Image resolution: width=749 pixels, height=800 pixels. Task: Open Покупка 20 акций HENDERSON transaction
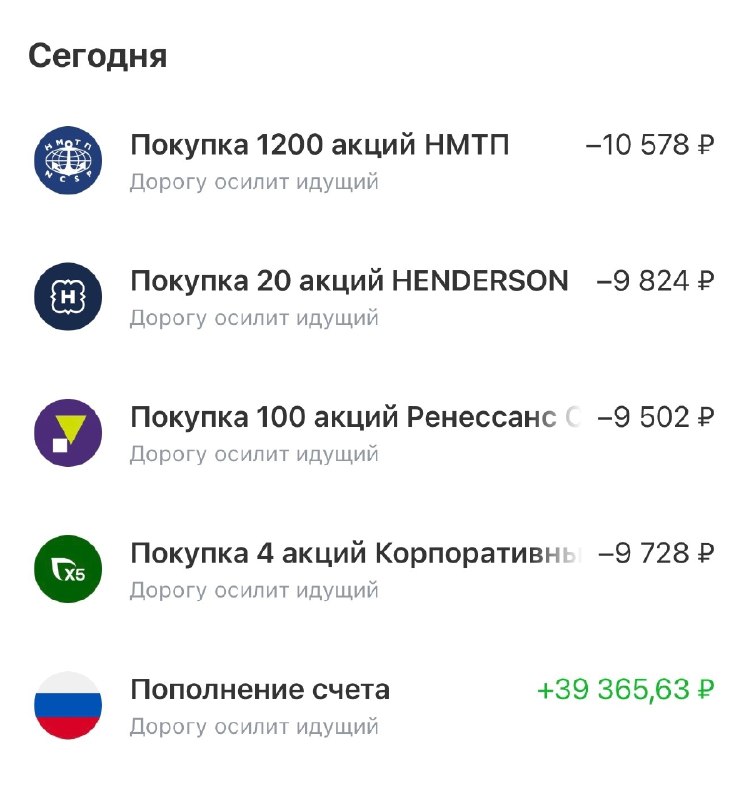point(349,282)
